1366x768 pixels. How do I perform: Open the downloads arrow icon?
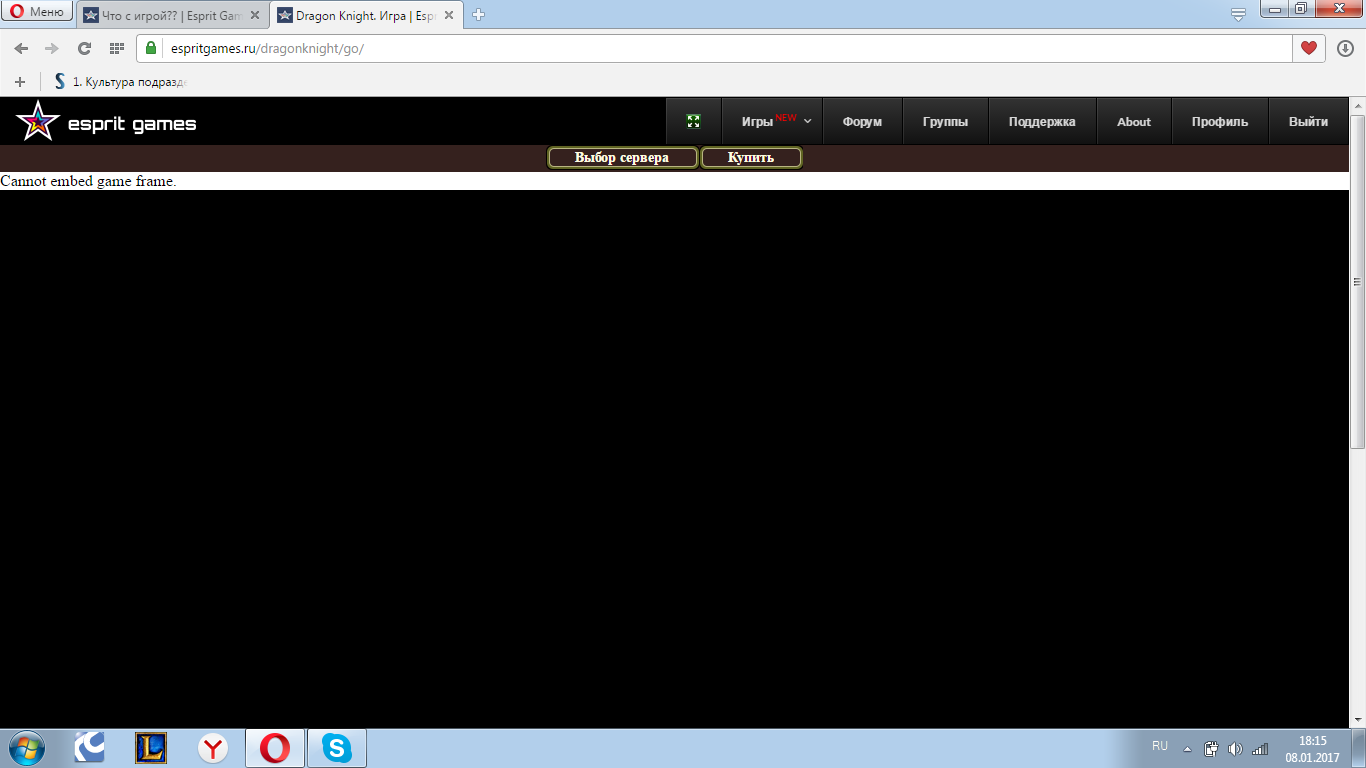1345,48
